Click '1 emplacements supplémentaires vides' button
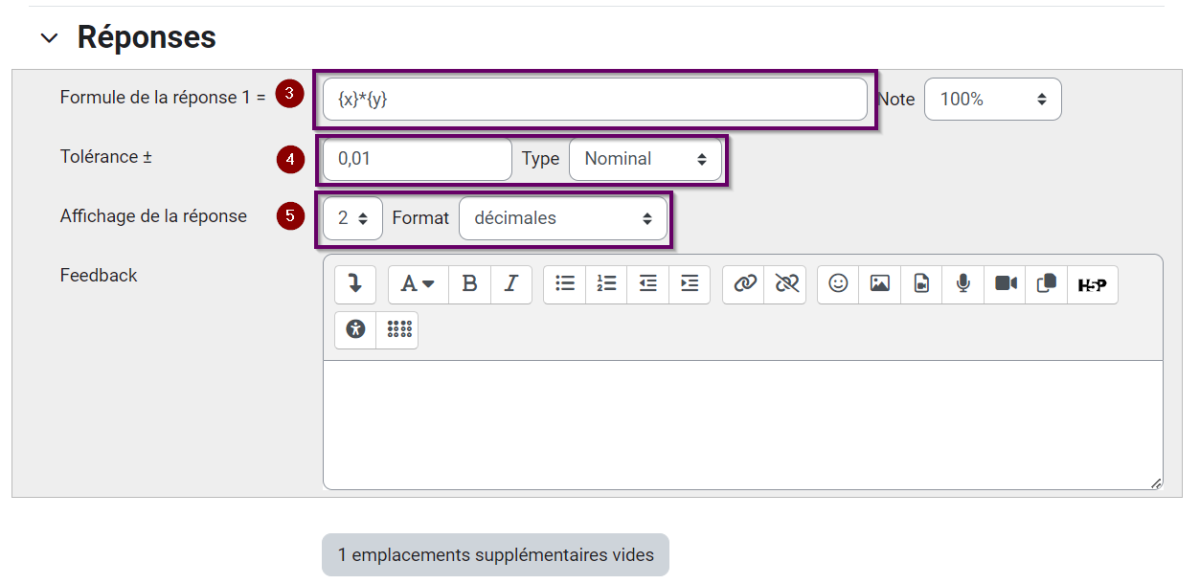Screen dimensions: 1200x584 click(x=495, y=555)
